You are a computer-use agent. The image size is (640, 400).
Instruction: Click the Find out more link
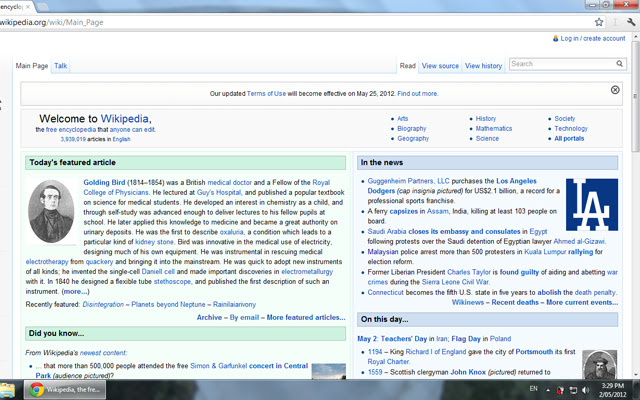pyautogui.click(x=418, y=93)
